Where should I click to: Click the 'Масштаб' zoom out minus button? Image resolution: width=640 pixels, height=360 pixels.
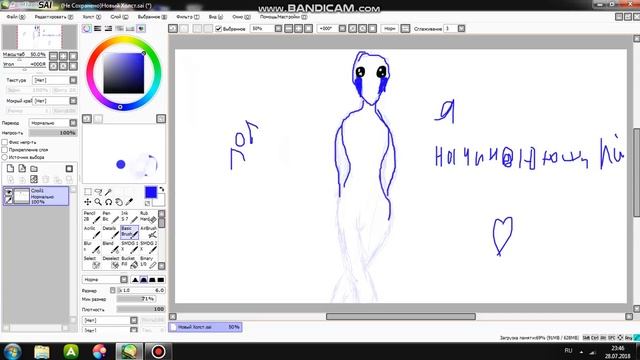tap(53, 56)
